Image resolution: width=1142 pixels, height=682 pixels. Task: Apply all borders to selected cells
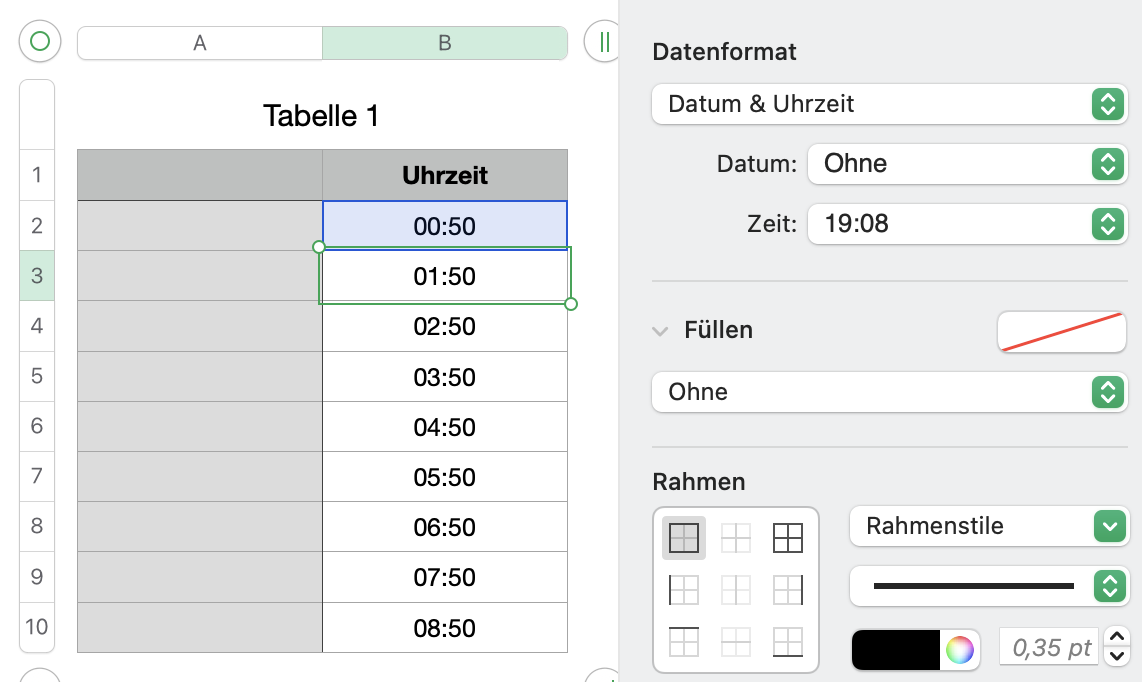click(788, 538)
